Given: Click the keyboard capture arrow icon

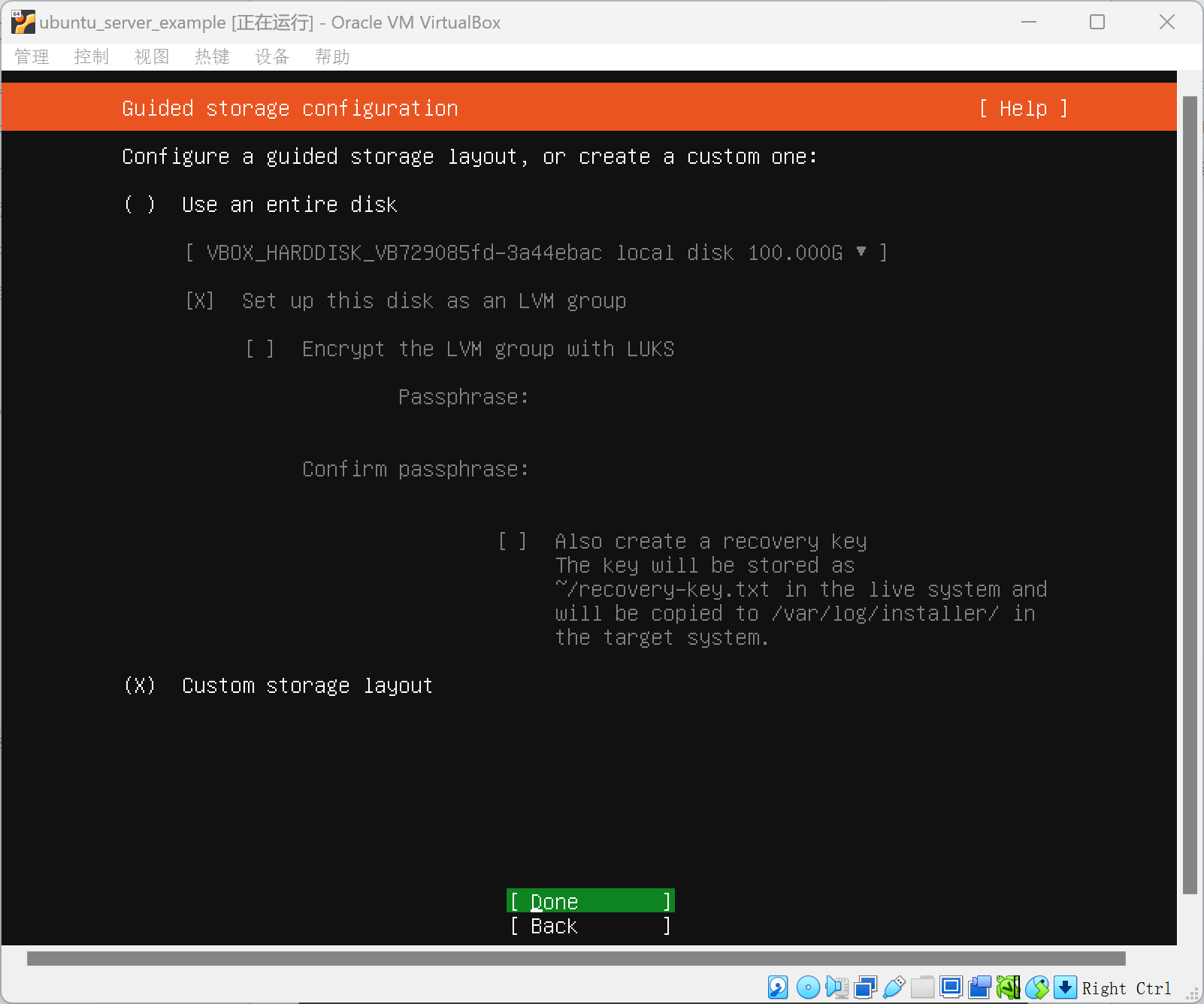Looking at the screenshot, I should (x=1065, y=987).
